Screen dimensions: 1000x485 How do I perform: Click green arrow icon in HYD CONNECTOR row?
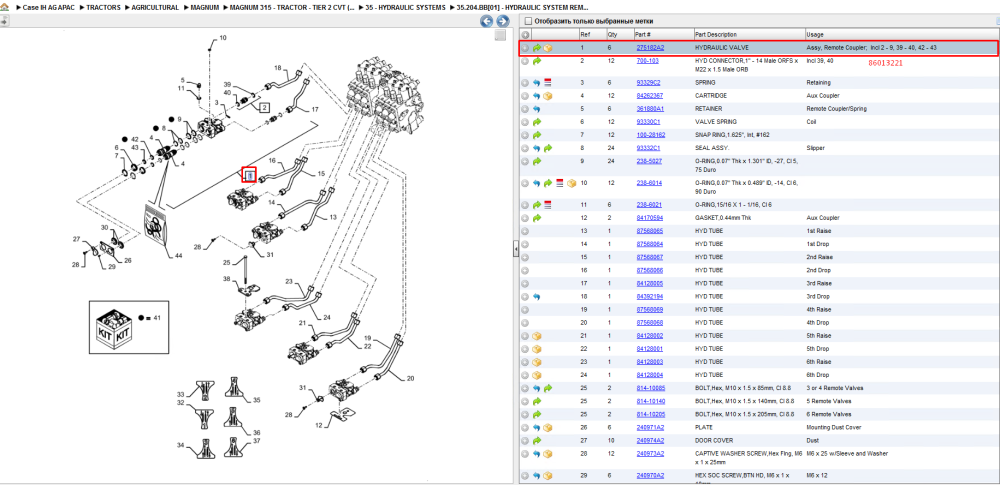pyautogui.click(x=537, y=61)
